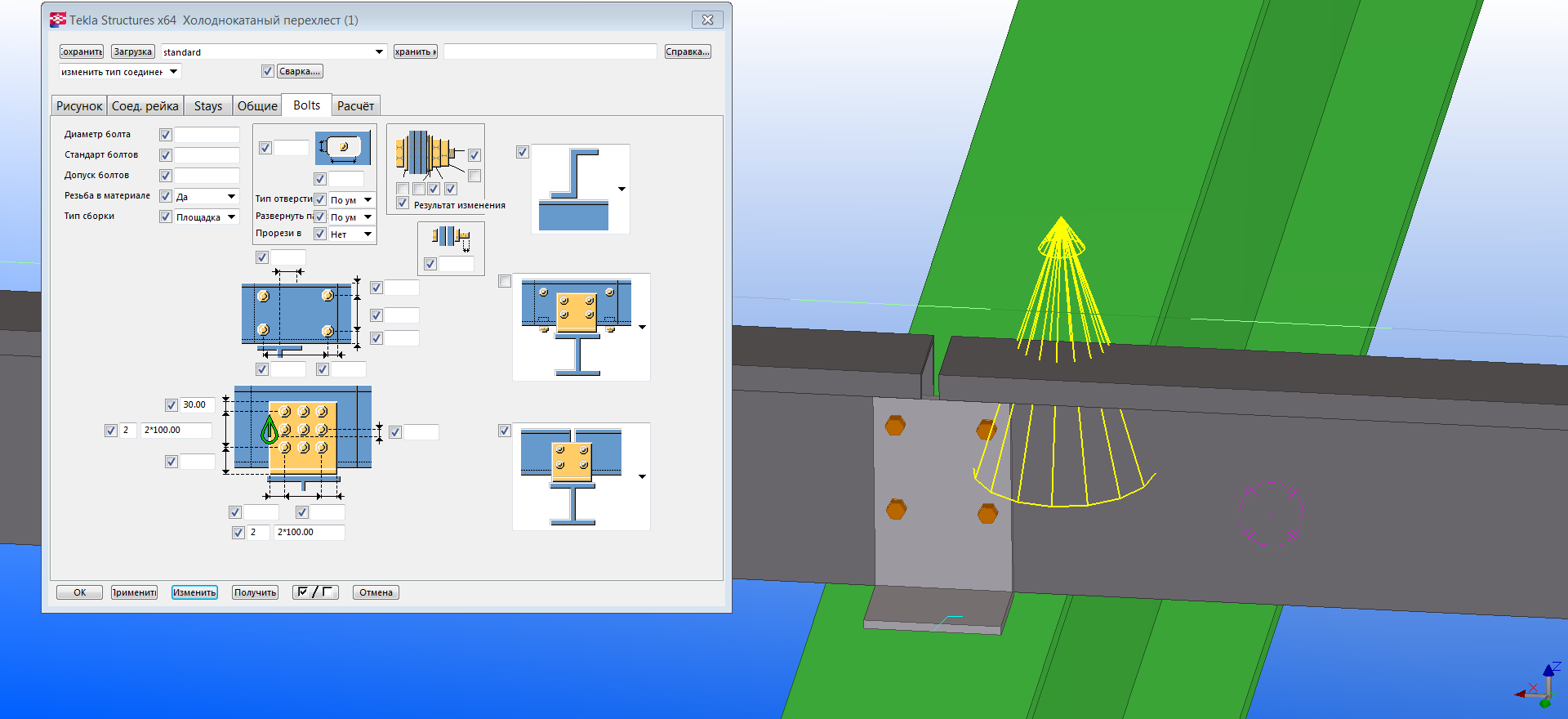The width and height of the screenshot is (1568, 719).
Task: Toggle the checkbox beside the Сварка button
Action: [x=268, y=71]
